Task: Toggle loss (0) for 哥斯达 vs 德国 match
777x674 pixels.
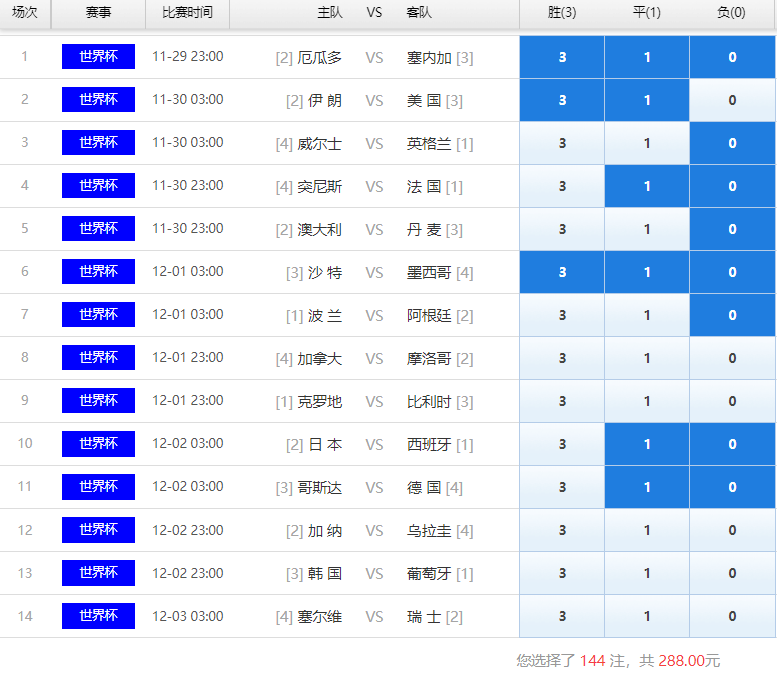Action: click(x=732, y=488)
